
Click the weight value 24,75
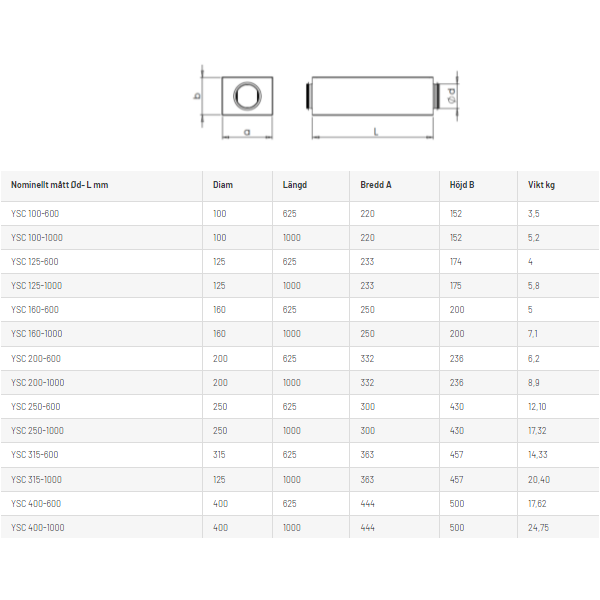click(x=538, y=527)
